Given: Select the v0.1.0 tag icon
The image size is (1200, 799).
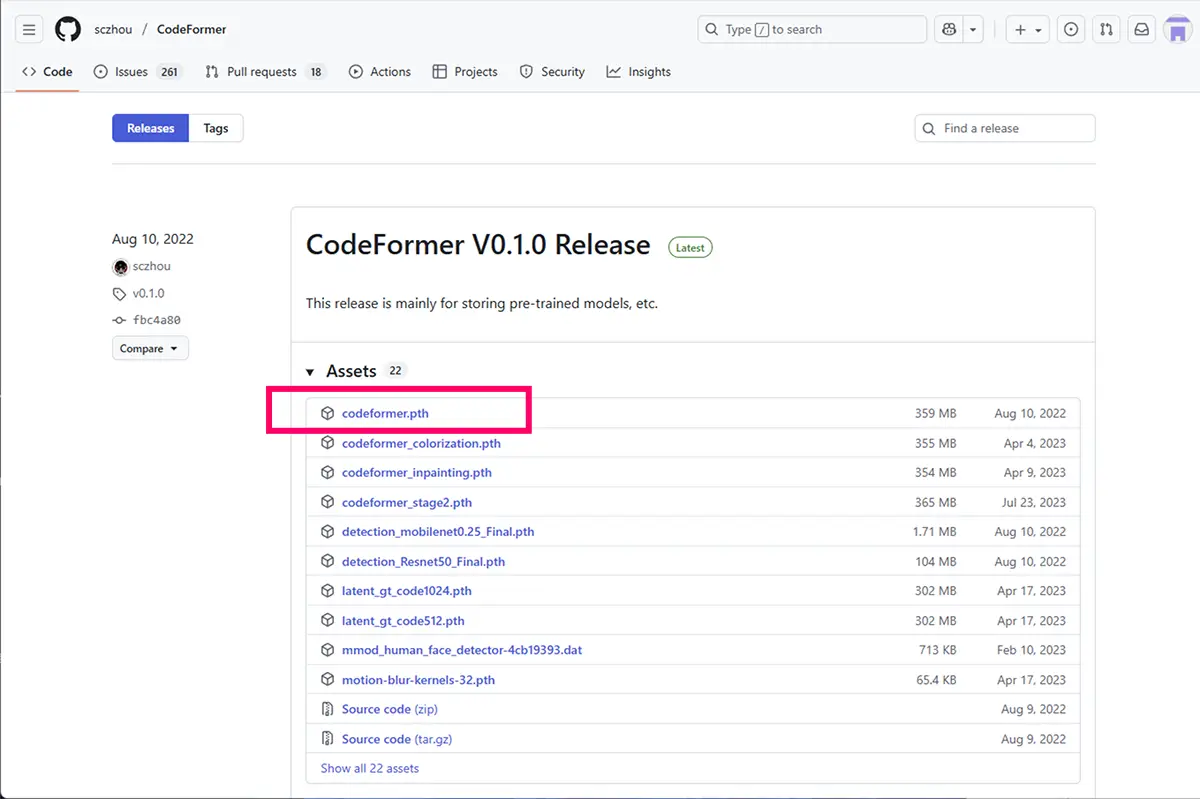Looking at the screenshot, I should 119,293.
